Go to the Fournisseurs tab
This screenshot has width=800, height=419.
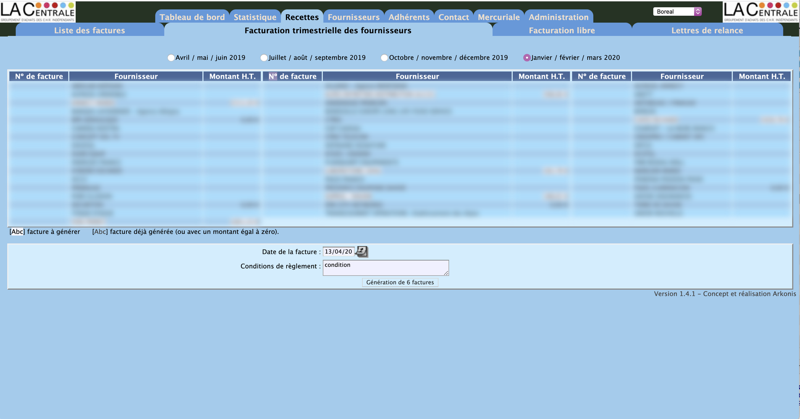[x=353, y=17]
